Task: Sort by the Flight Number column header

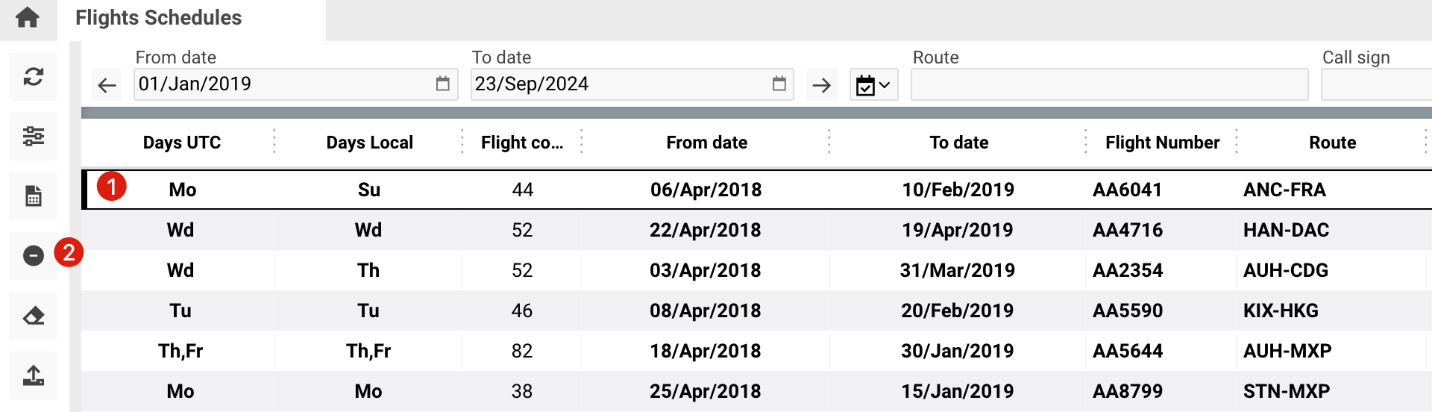Action: [x=1162, y=142]
